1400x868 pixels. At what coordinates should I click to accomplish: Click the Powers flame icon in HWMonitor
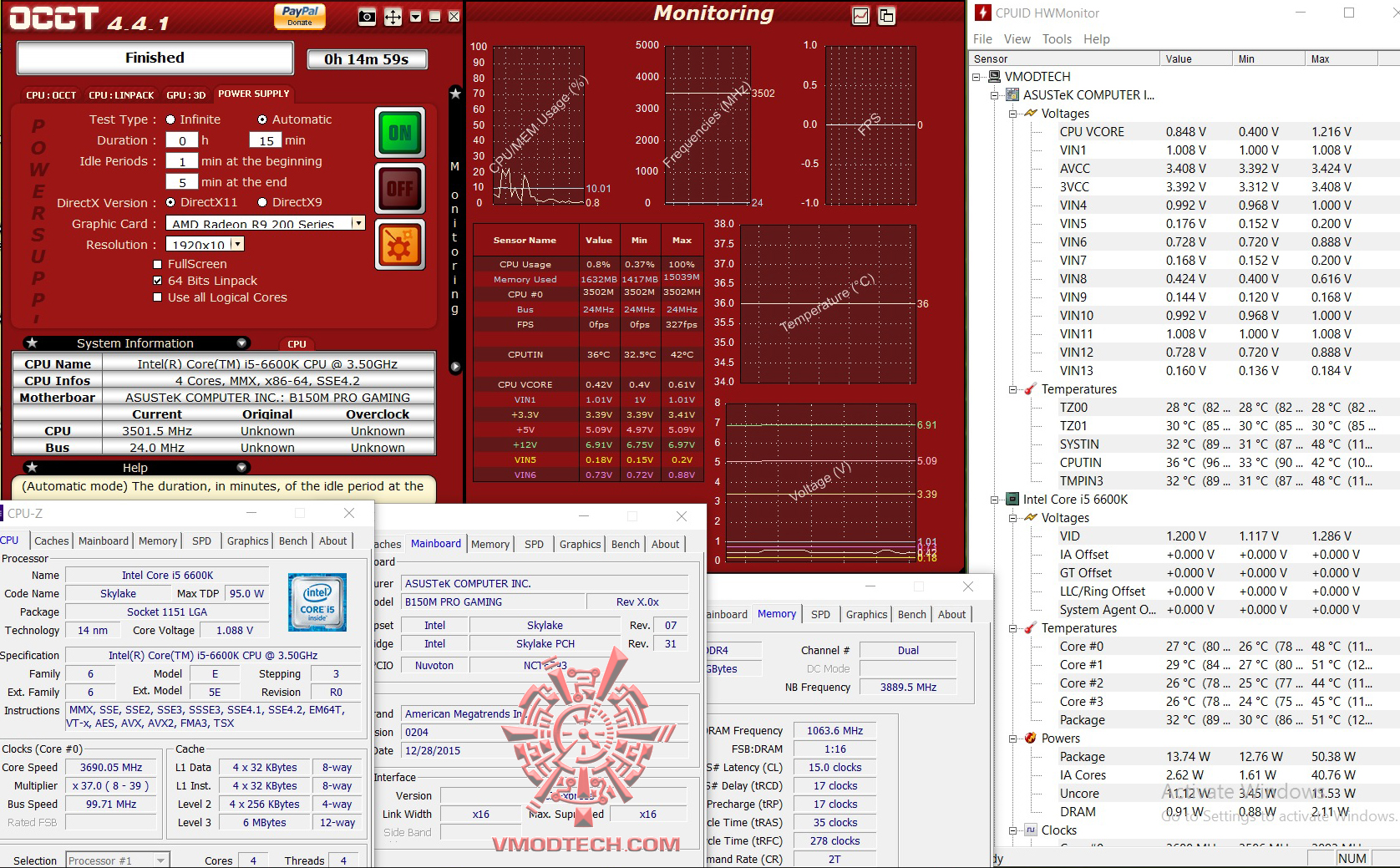(1031, 738)
